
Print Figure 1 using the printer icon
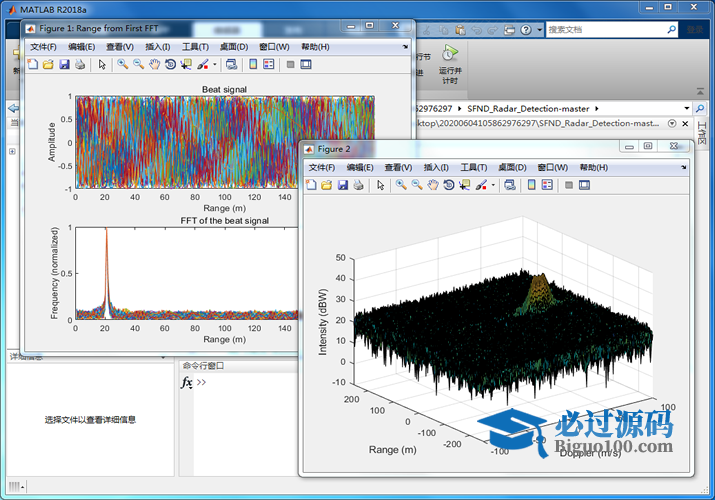point(80,65)
